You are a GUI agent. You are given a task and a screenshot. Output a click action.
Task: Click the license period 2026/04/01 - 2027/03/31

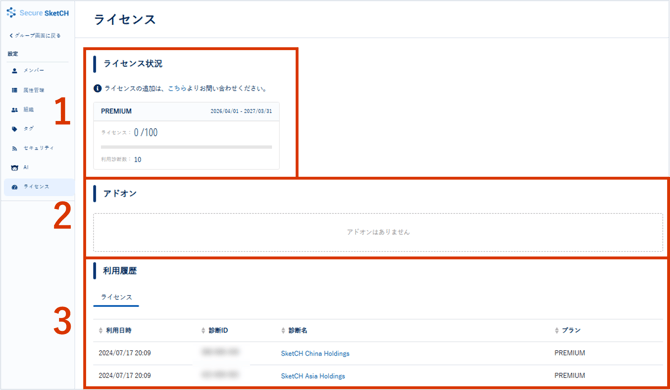(x=241, y=111)
